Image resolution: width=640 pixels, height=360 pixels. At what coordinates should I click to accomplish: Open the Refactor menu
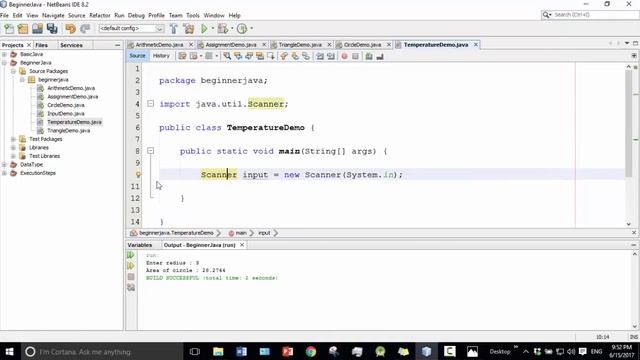(x=100, y=16)
